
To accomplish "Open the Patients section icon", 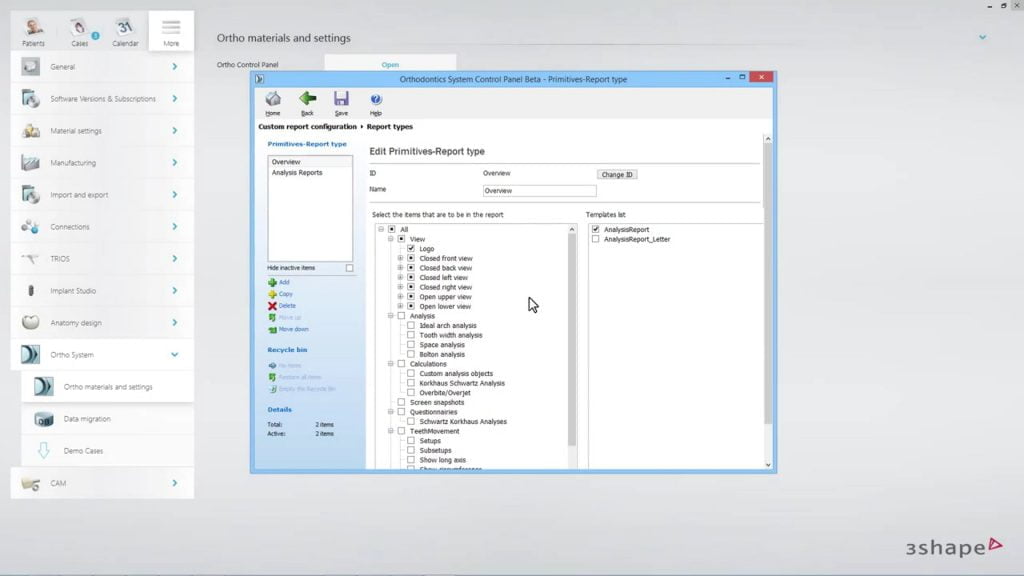I will 33,29.
